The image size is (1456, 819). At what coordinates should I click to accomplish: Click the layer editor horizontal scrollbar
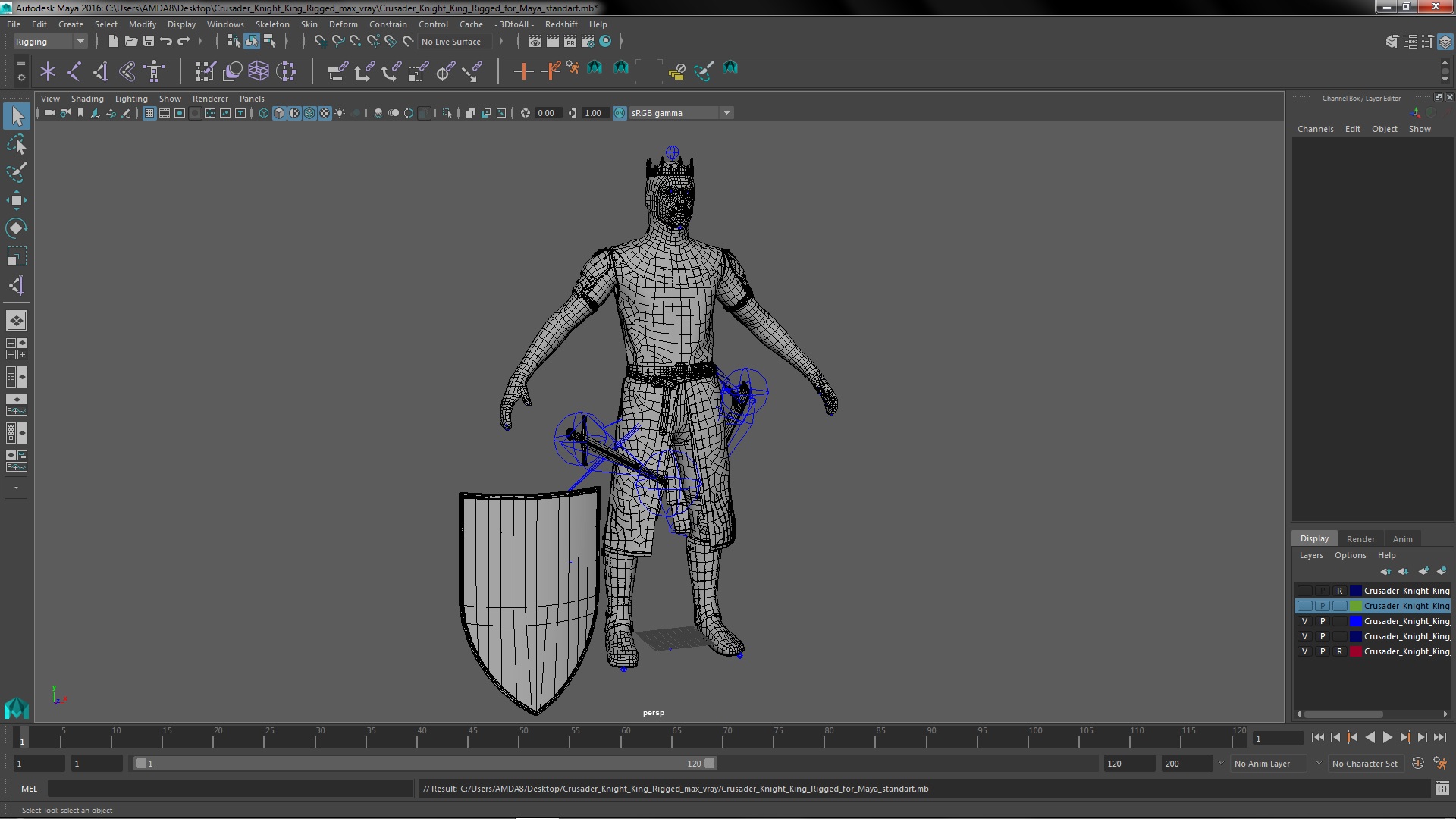(1342, 714)
